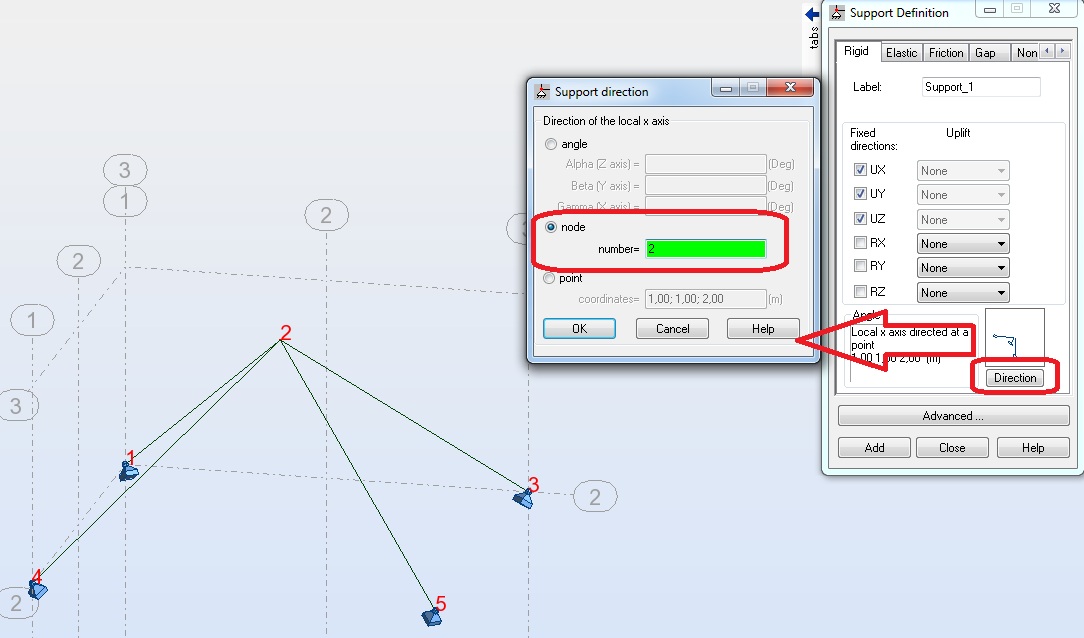Screen dimensions: 1084x638
Task: Toggle the UX fixed direction checkbox
Action: tap(860, 170)
